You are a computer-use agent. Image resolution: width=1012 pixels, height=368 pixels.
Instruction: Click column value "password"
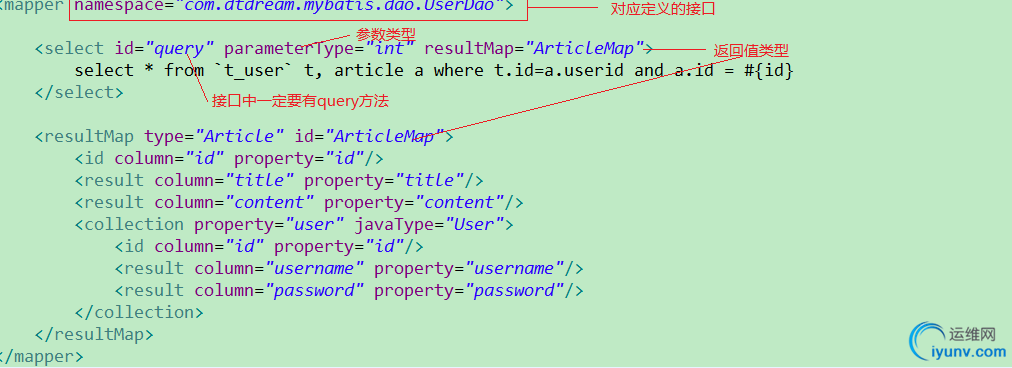pos(314,290)
